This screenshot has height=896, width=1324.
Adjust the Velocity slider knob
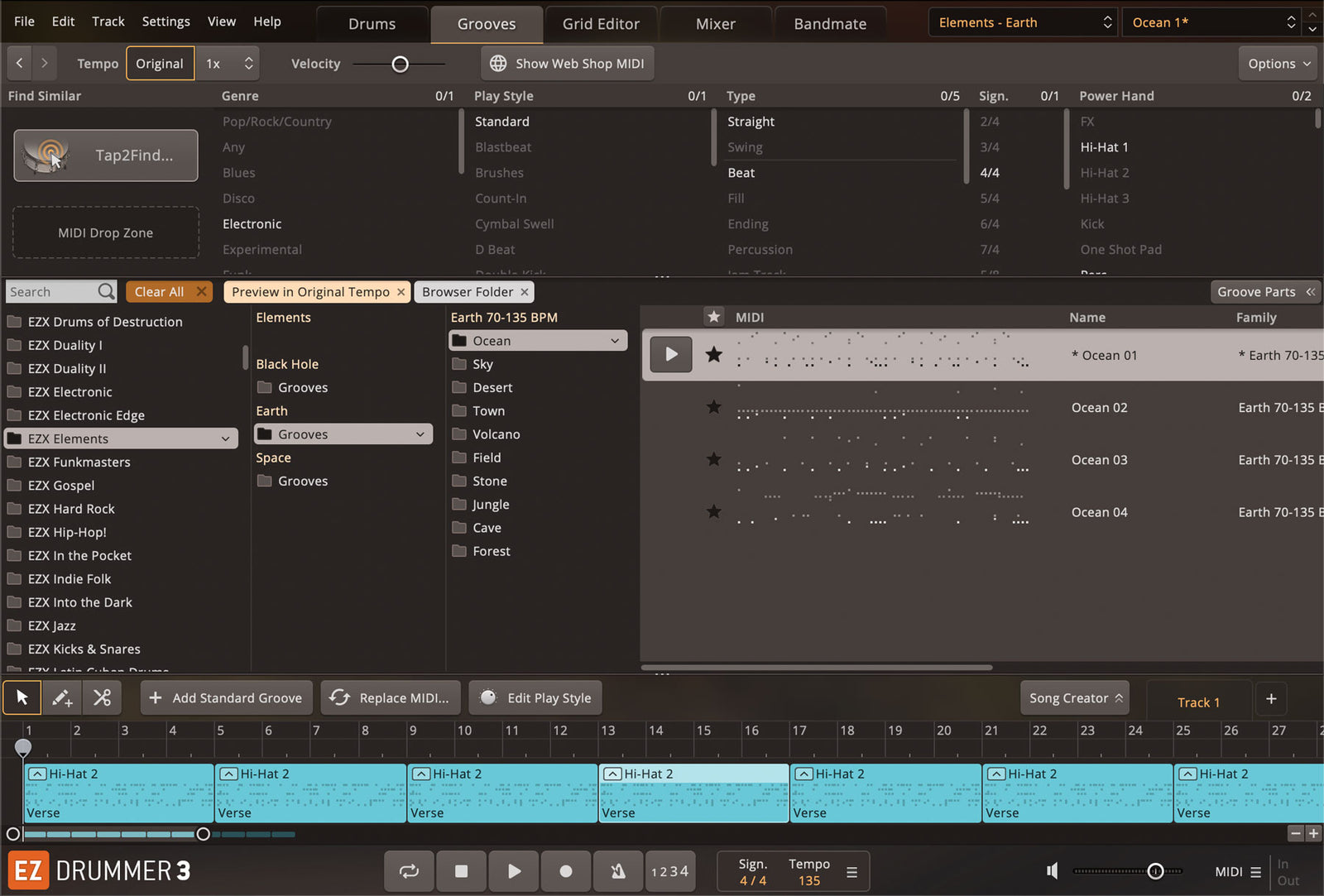click(400, 64)
